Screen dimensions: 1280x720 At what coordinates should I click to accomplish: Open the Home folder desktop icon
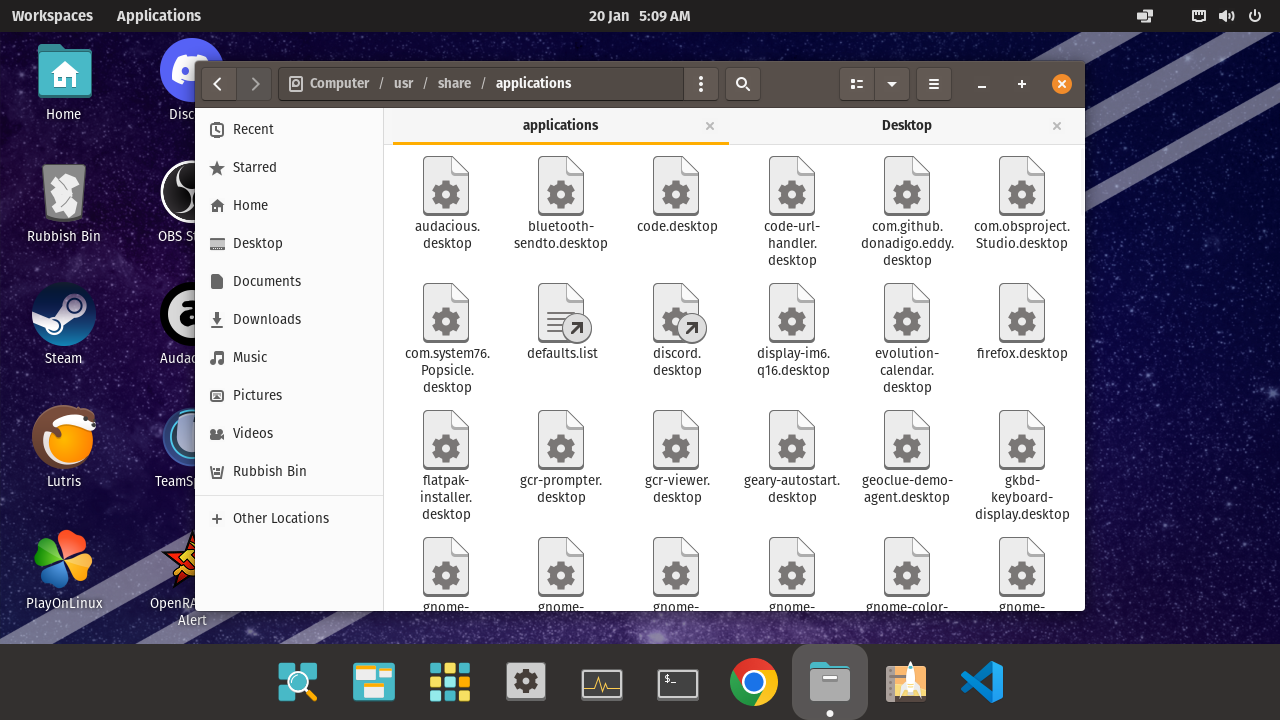[x=64, y=82]
